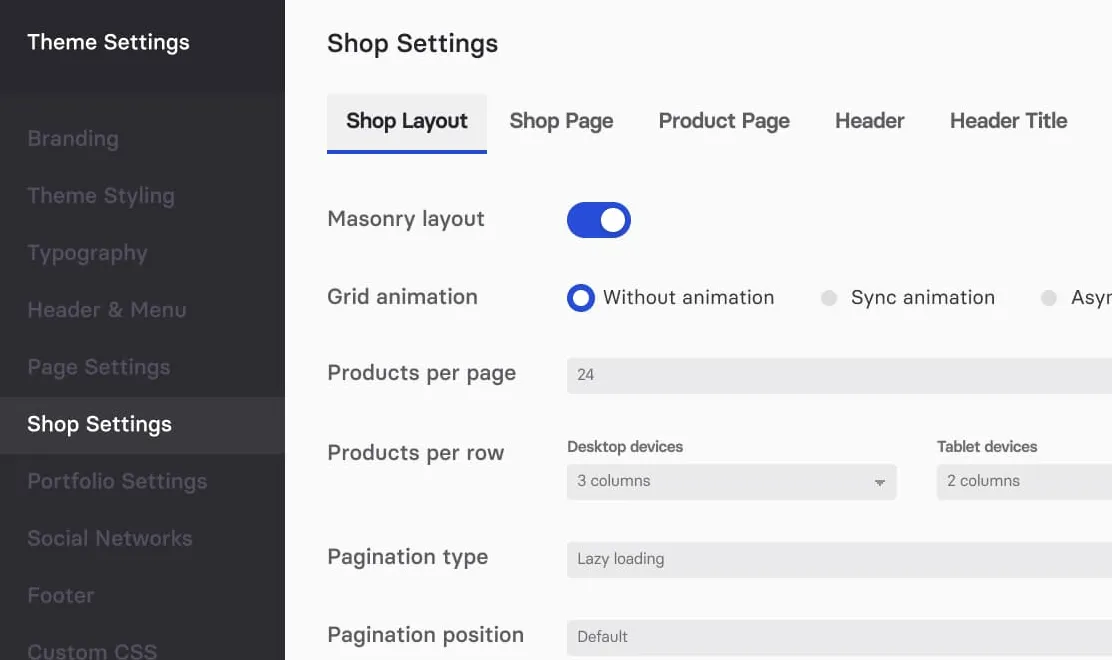
Task: Go to the Header tab
Action: [869, 121]
